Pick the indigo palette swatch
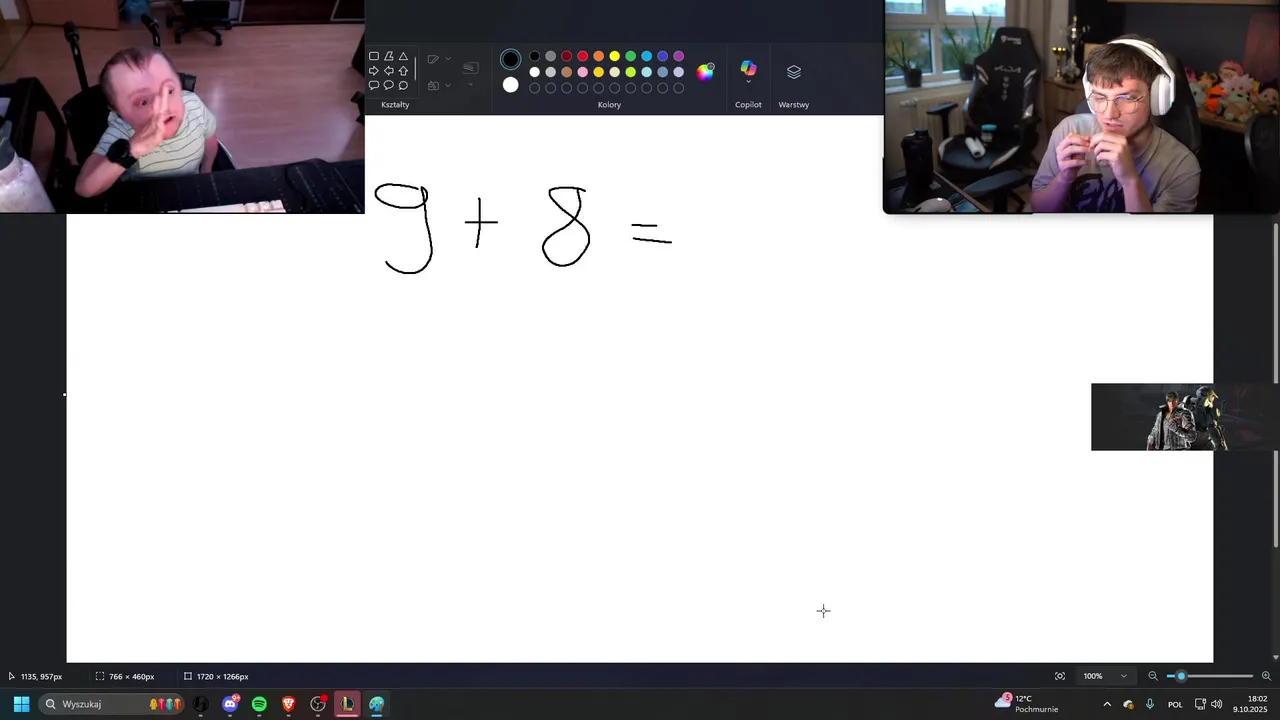Viewport: 1280px width, 720px height. point(663,56)
